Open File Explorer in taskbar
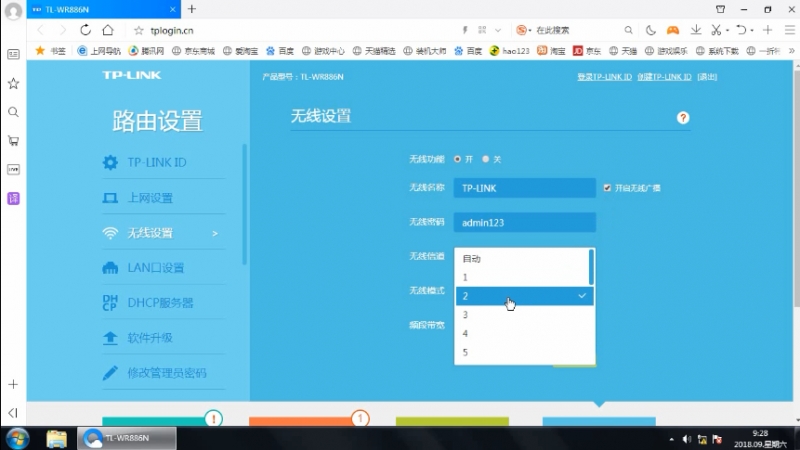The width and height of the screenshot is (800, 450). coord(56,438)
